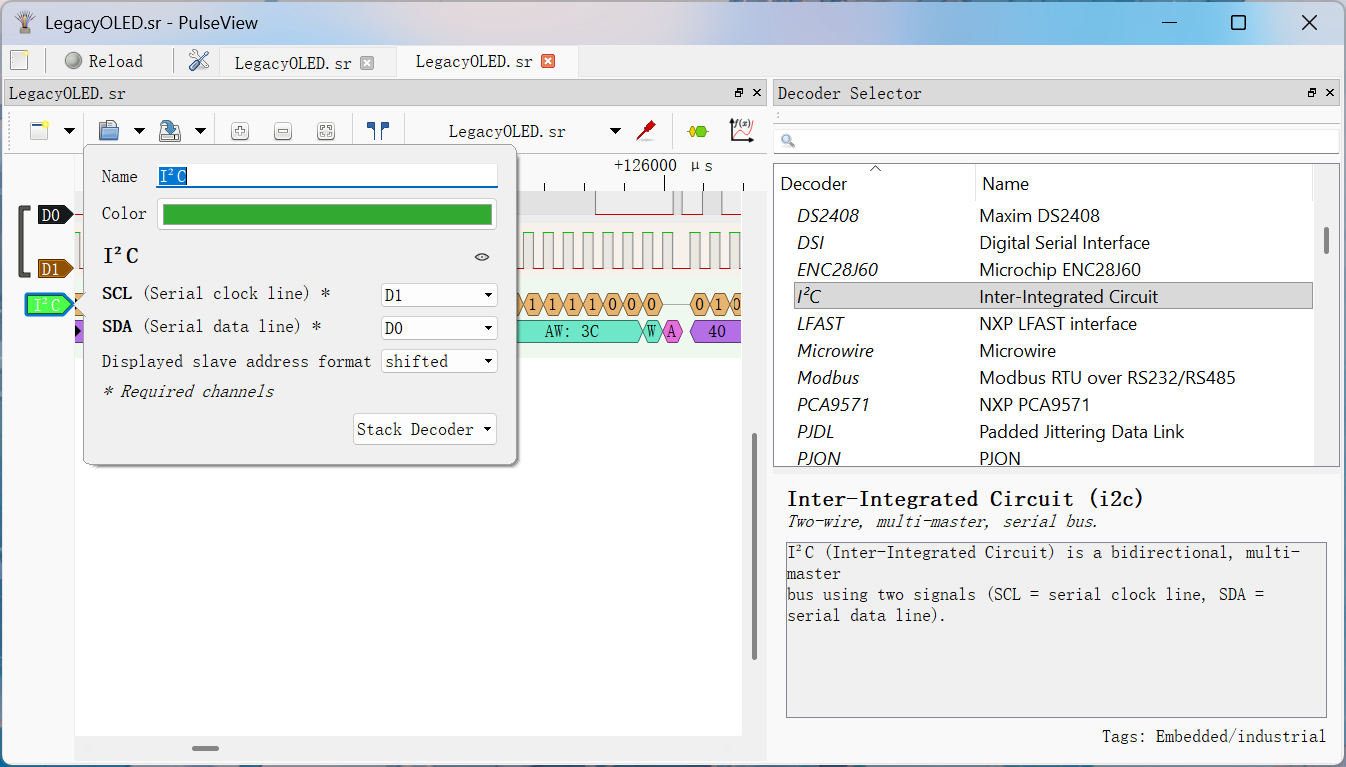The height and width of the screenshot is (767, 1346).
Task: Select the Modbus decoder in the list
Action: (x=828, y=378)
